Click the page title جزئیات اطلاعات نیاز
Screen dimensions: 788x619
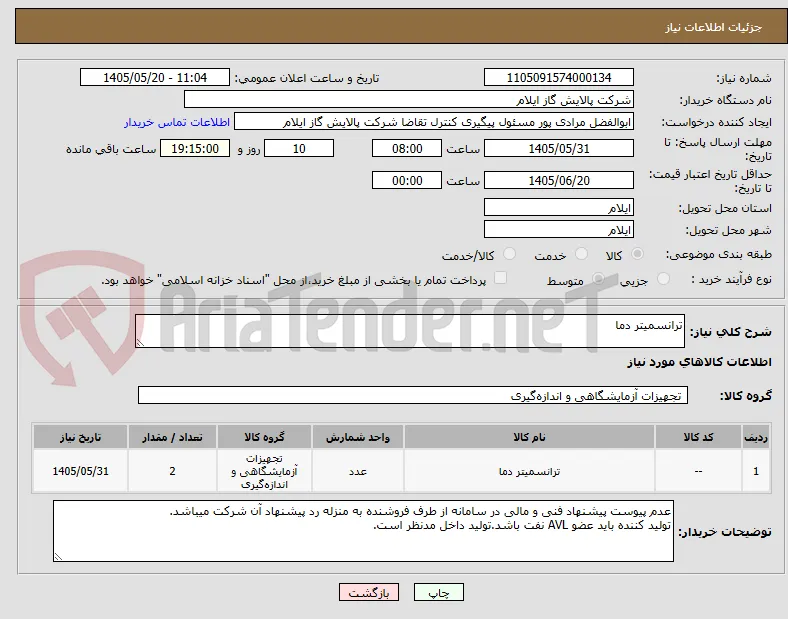click(714, 27)
